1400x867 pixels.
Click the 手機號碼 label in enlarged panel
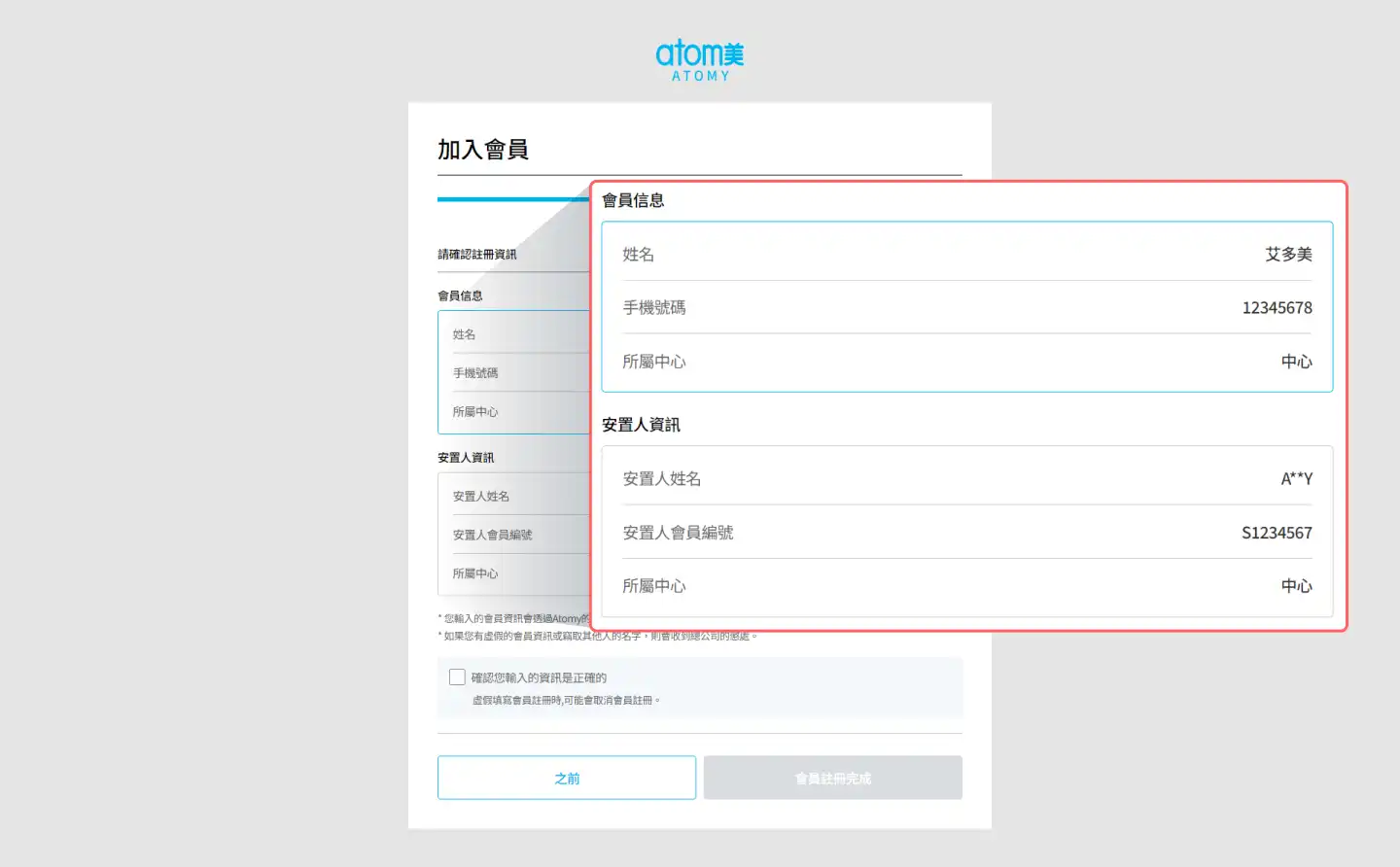point(654,308)
